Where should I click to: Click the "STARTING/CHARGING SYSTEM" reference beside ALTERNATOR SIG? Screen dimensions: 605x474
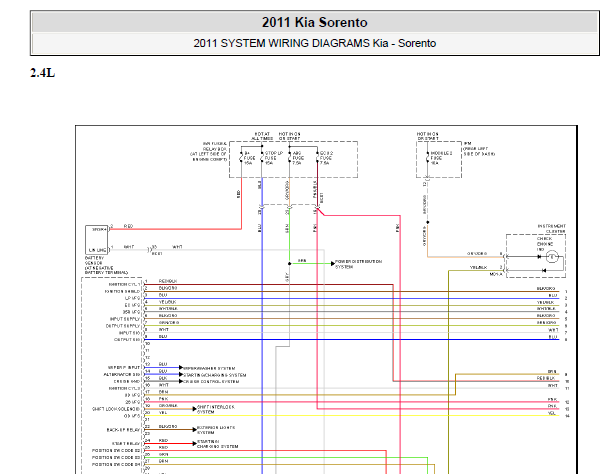click(215, 375)
